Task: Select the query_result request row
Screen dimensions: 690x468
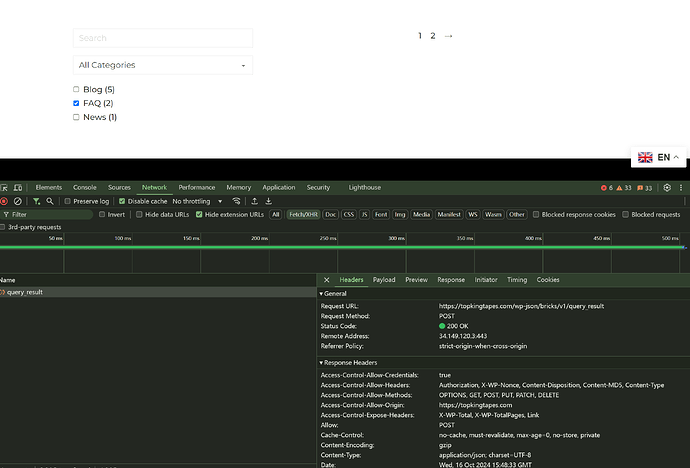Action: click(x=158, y=292)
